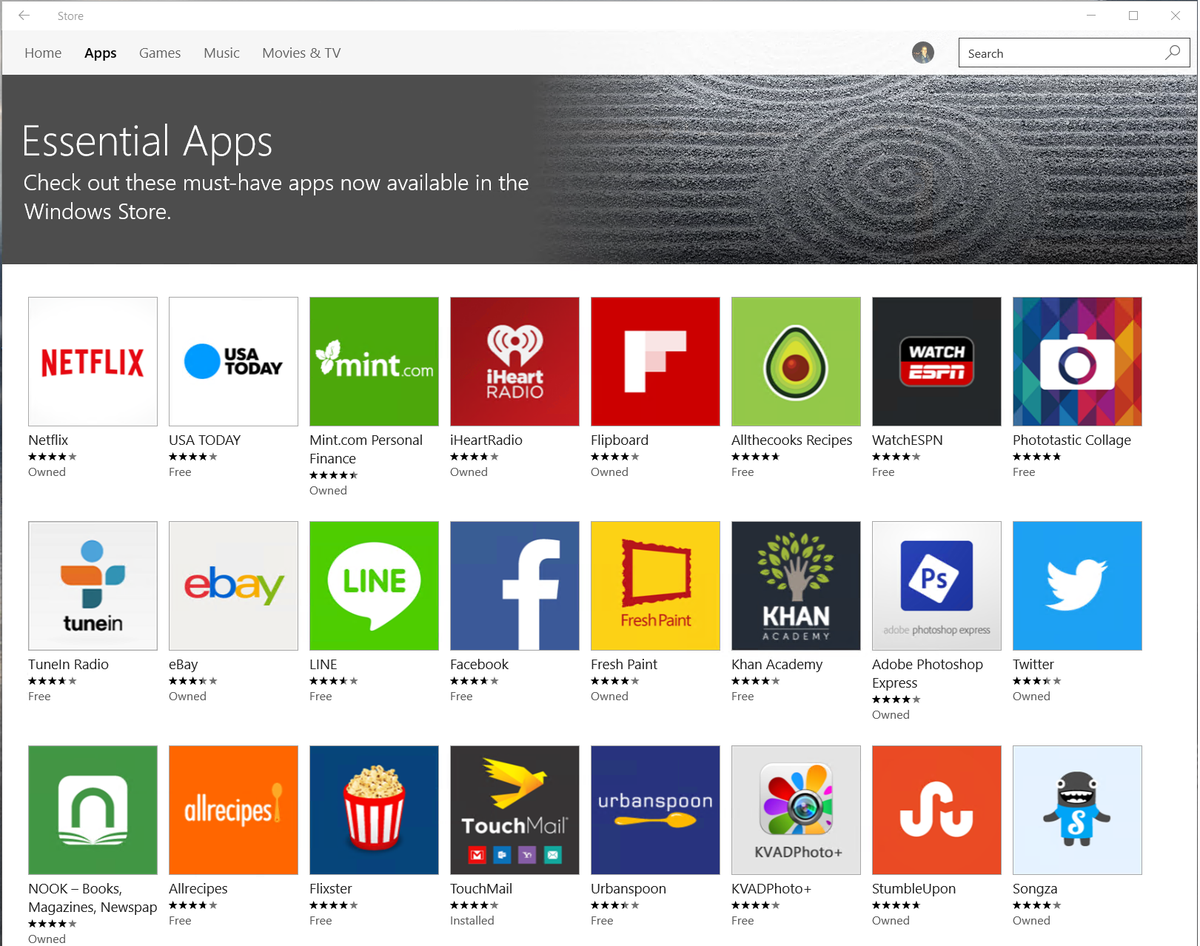Click the eBay title text
Image resolution: width=1200 pixels, height=946 pixels.
(184, 664)
